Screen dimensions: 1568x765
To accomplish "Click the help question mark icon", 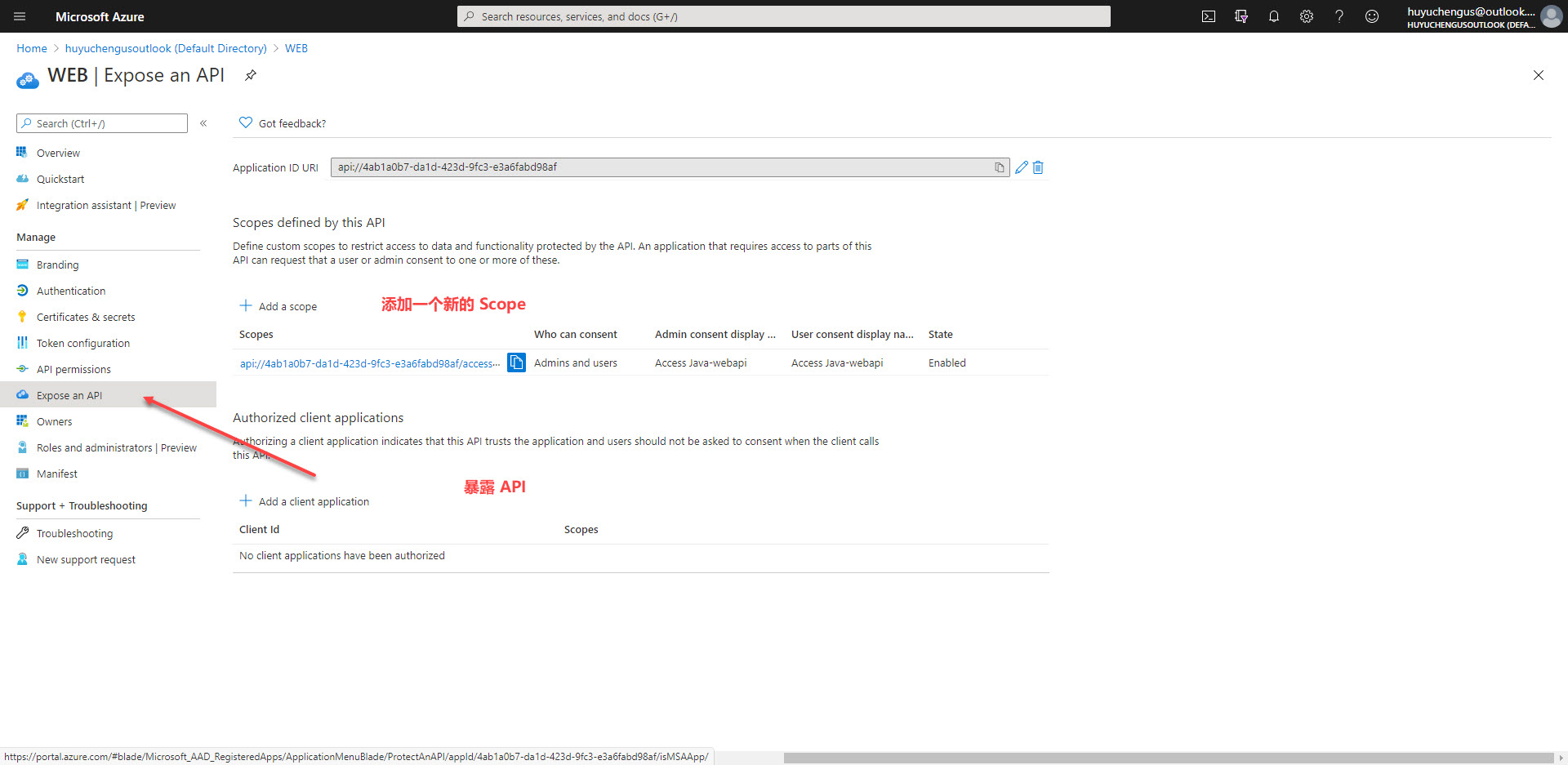I will [x=1339, y=16].
